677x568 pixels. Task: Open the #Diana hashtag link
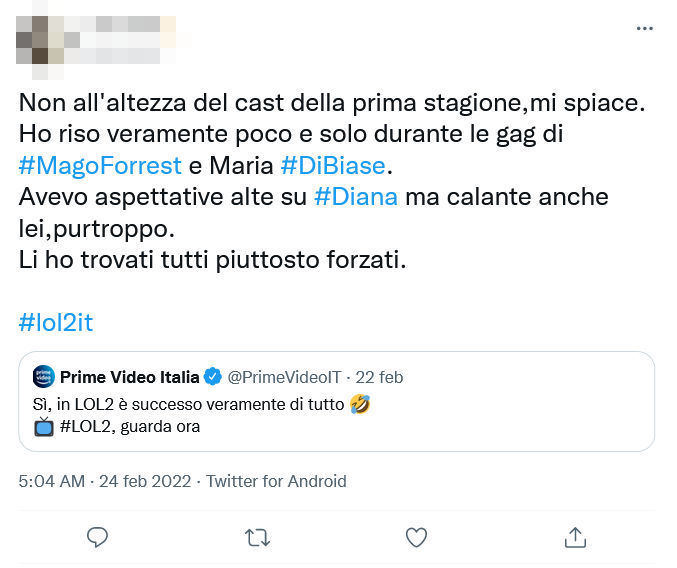click(x=355, y=197)
